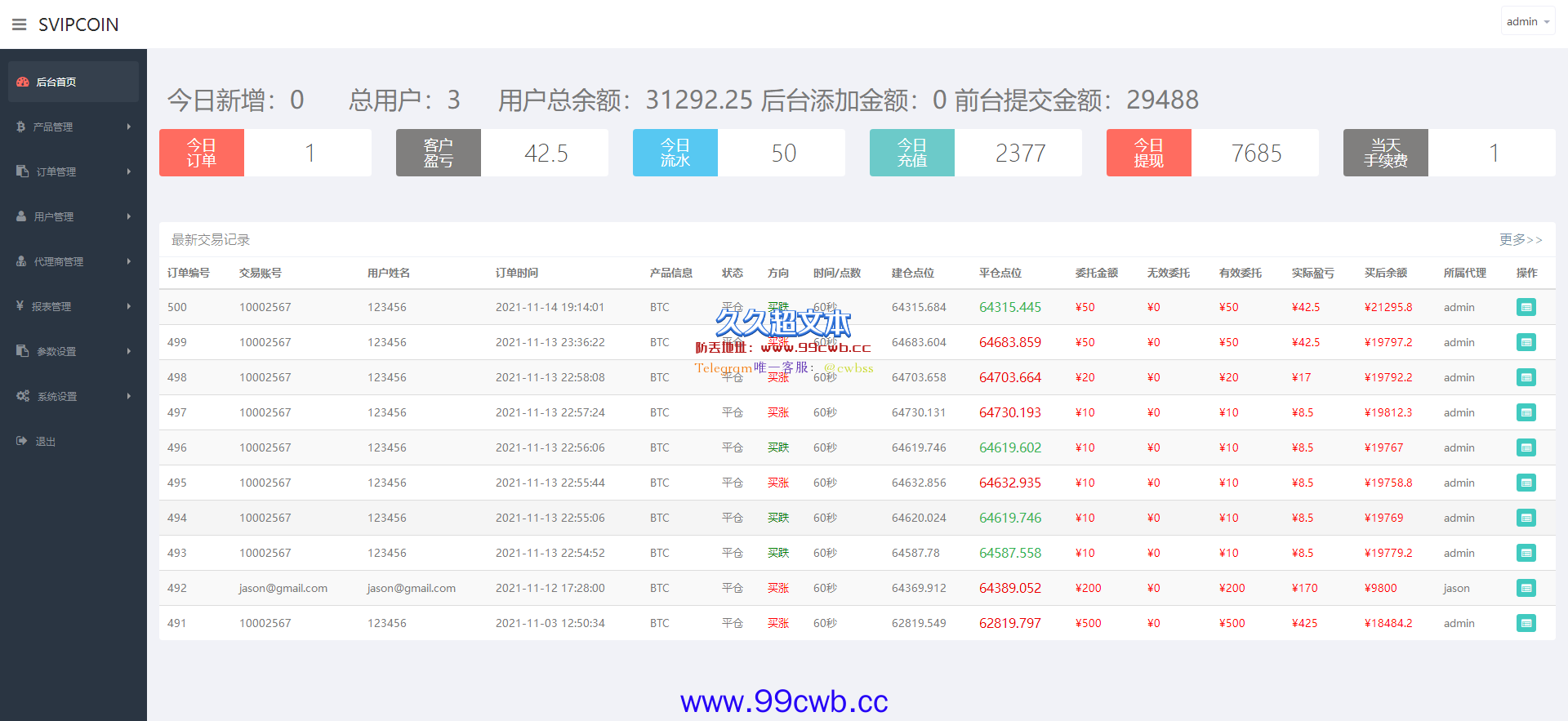Click the jason@gmail.com trading account cell
Image resolution: width=1568 pixels, height=721 pixels.
[283, 588]
